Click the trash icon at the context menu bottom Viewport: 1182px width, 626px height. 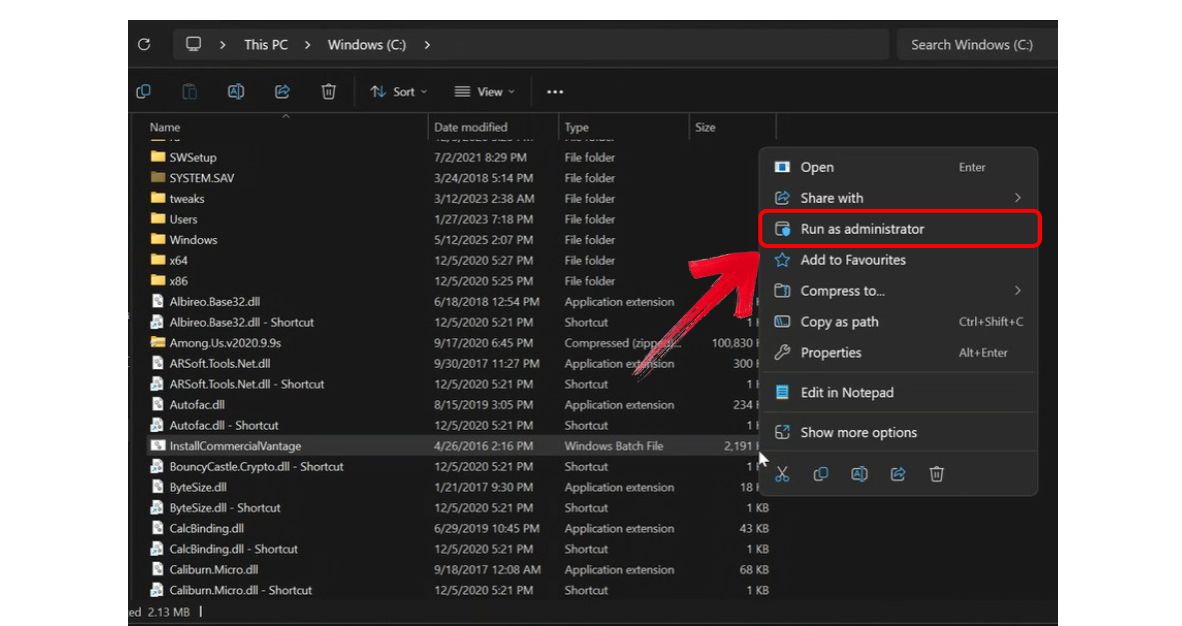pos(936,474)
